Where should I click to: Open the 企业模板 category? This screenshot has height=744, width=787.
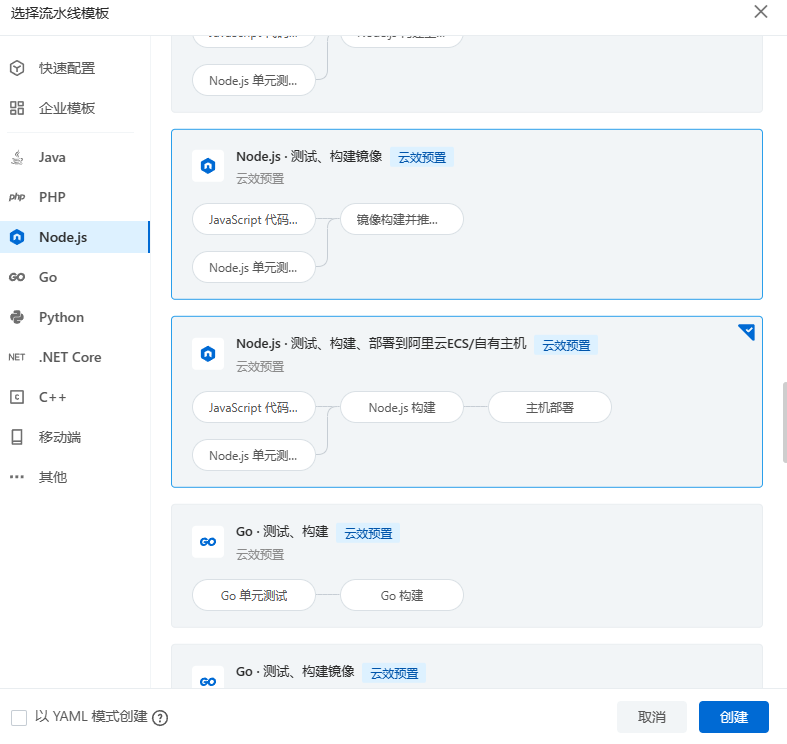pos(75,108)
